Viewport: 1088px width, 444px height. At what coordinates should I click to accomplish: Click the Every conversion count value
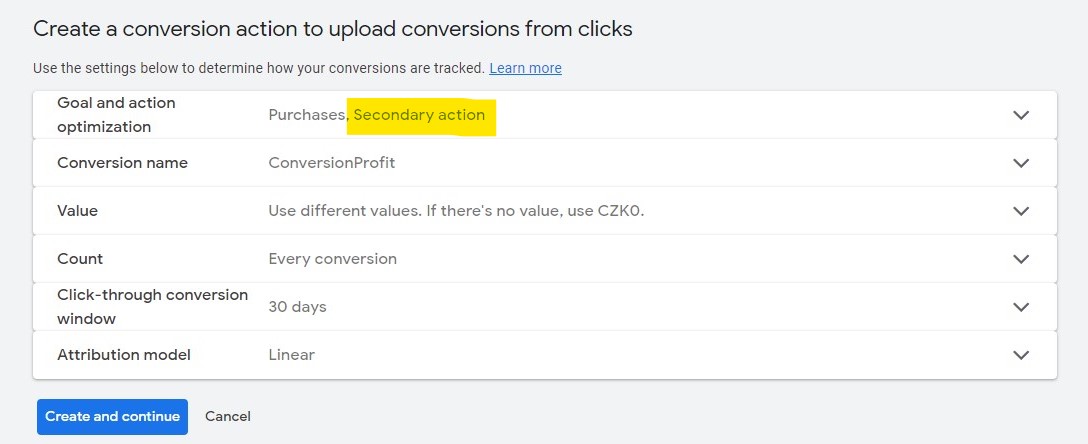click(x=332, y=259)
